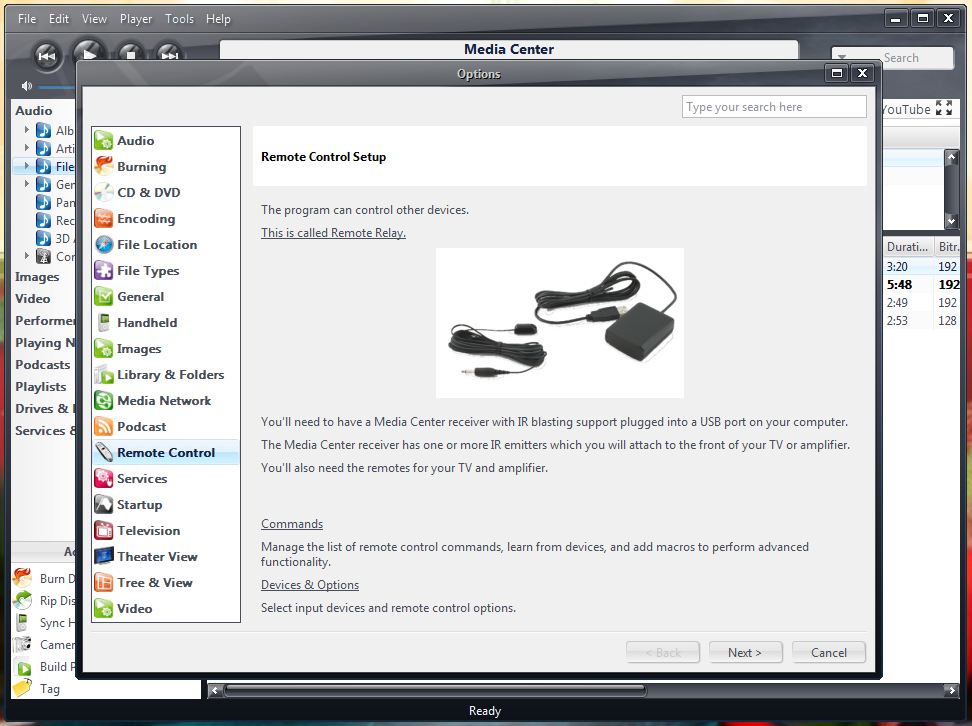
Task: Open the Player menu
Action: pos(136,19)
